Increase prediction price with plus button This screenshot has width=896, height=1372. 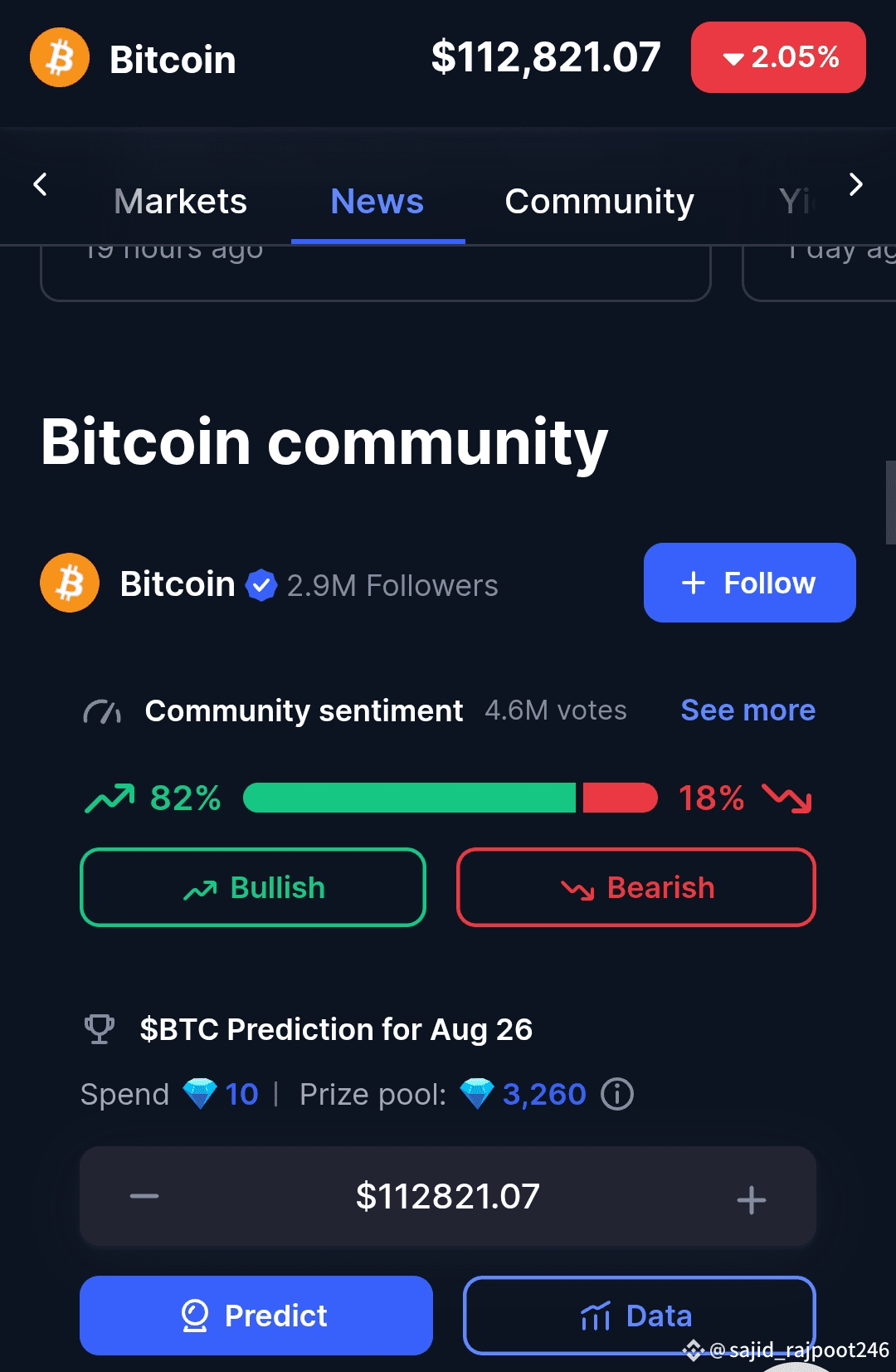point(752,1199)
